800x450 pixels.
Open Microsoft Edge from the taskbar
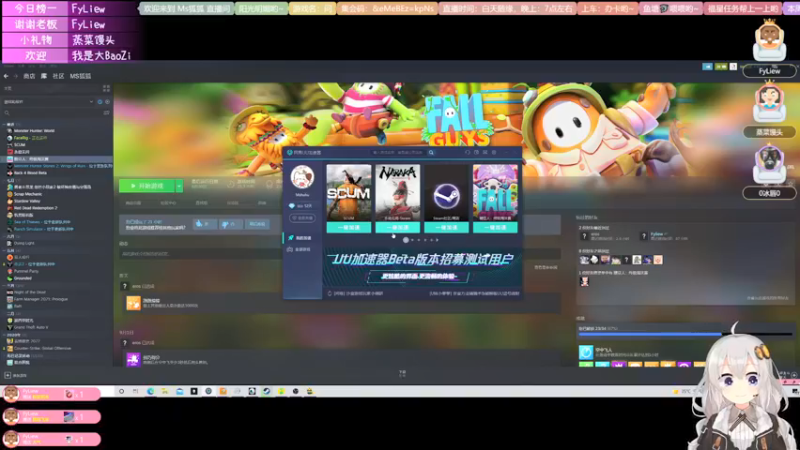[x=151, y=391]
